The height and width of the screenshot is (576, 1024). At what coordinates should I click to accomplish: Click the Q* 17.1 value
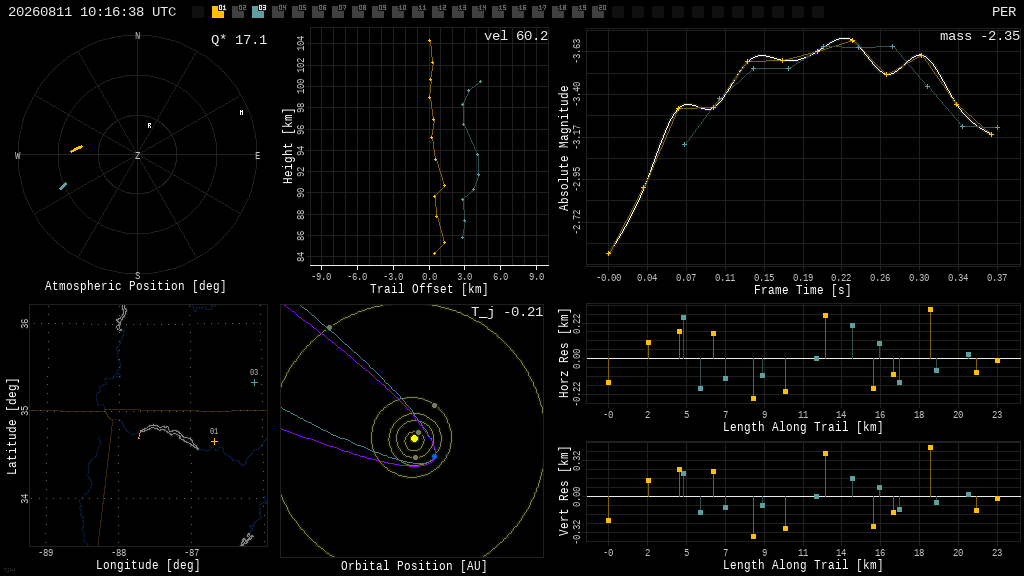click(x=238, y=40)
